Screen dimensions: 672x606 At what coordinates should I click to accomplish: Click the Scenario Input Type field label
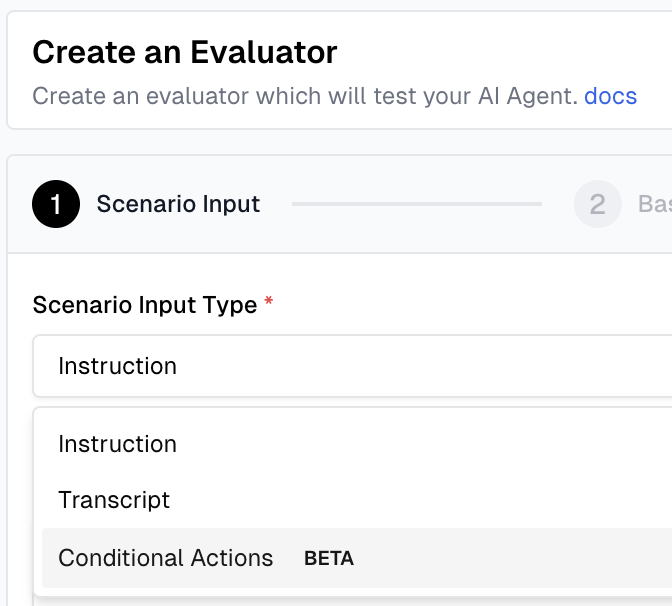(145, 305)
